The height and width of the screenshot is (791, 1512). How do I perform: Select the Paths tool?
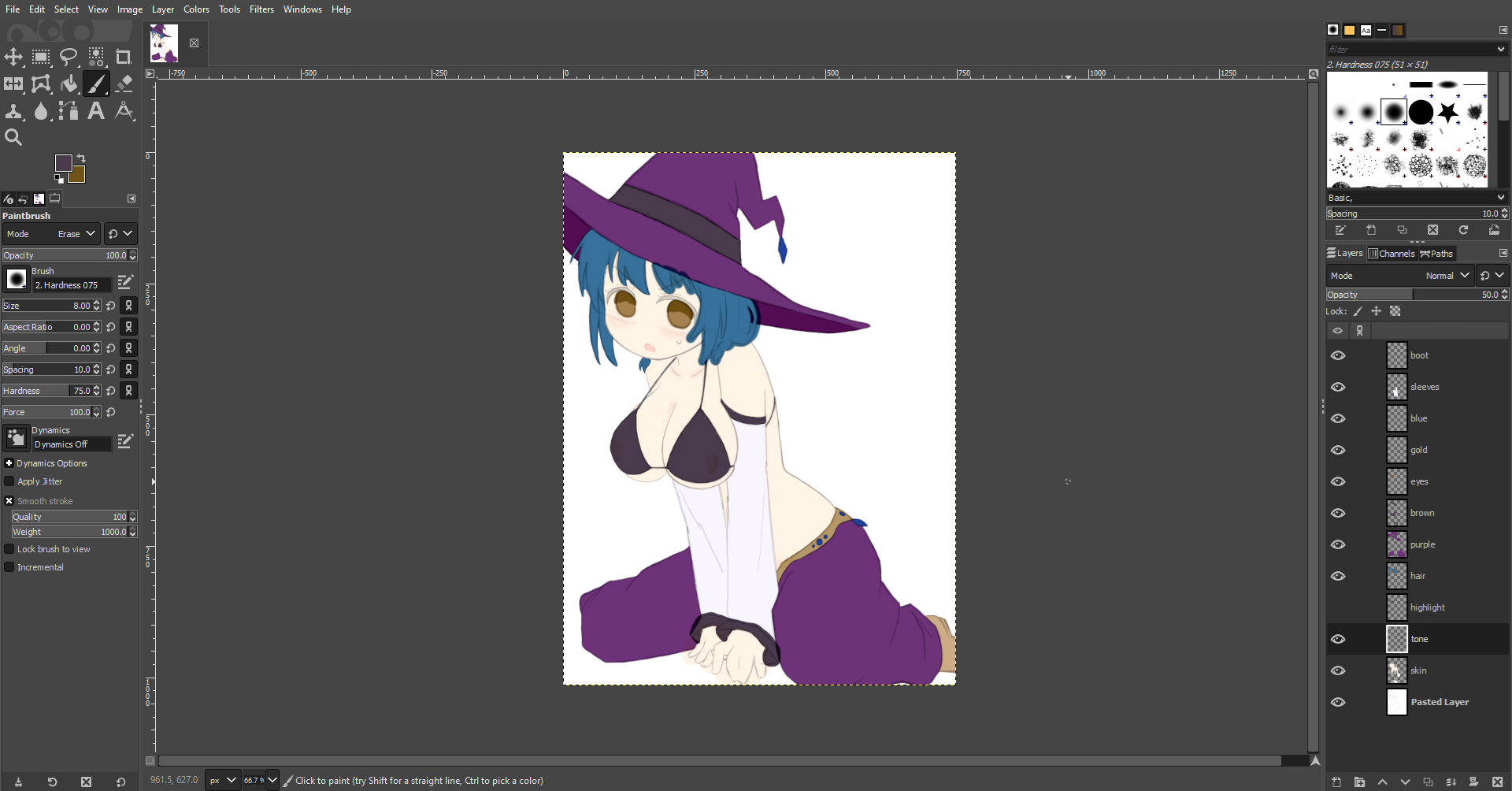pos(69,111)
